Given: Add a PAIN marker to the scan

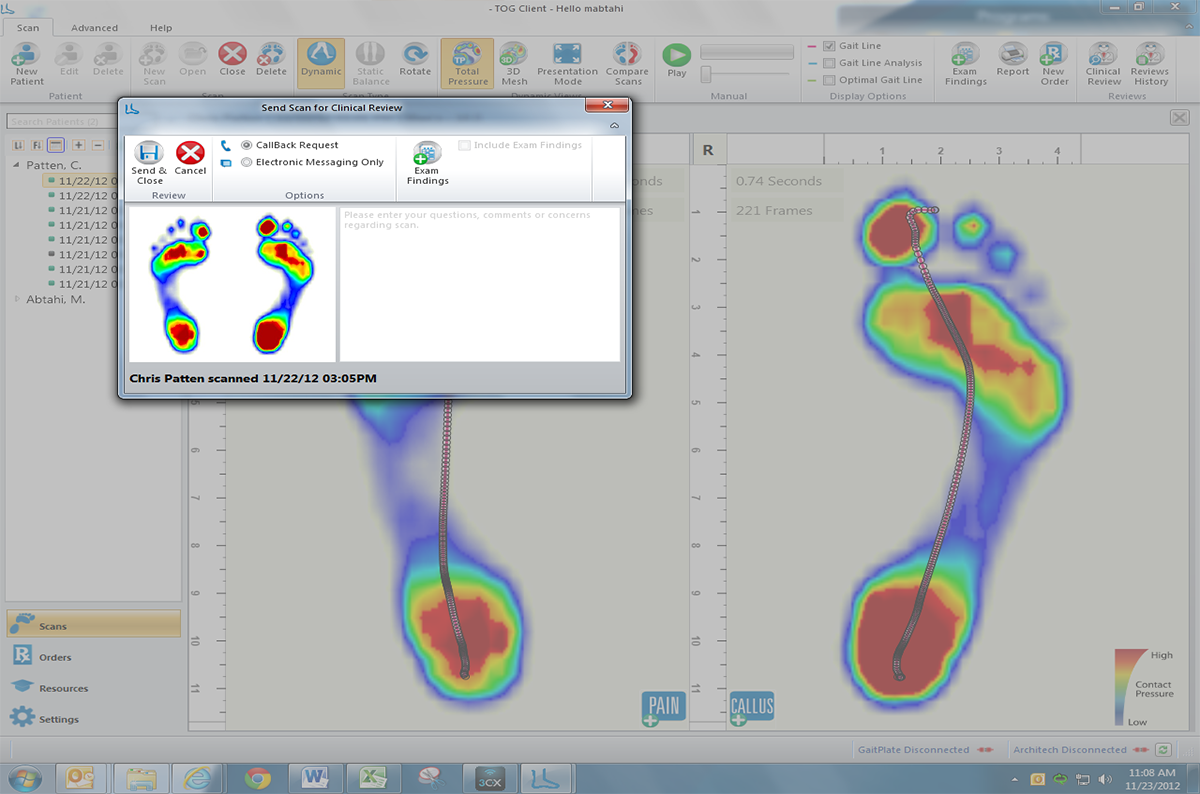Looking at the screenshot, I should 663,708.
